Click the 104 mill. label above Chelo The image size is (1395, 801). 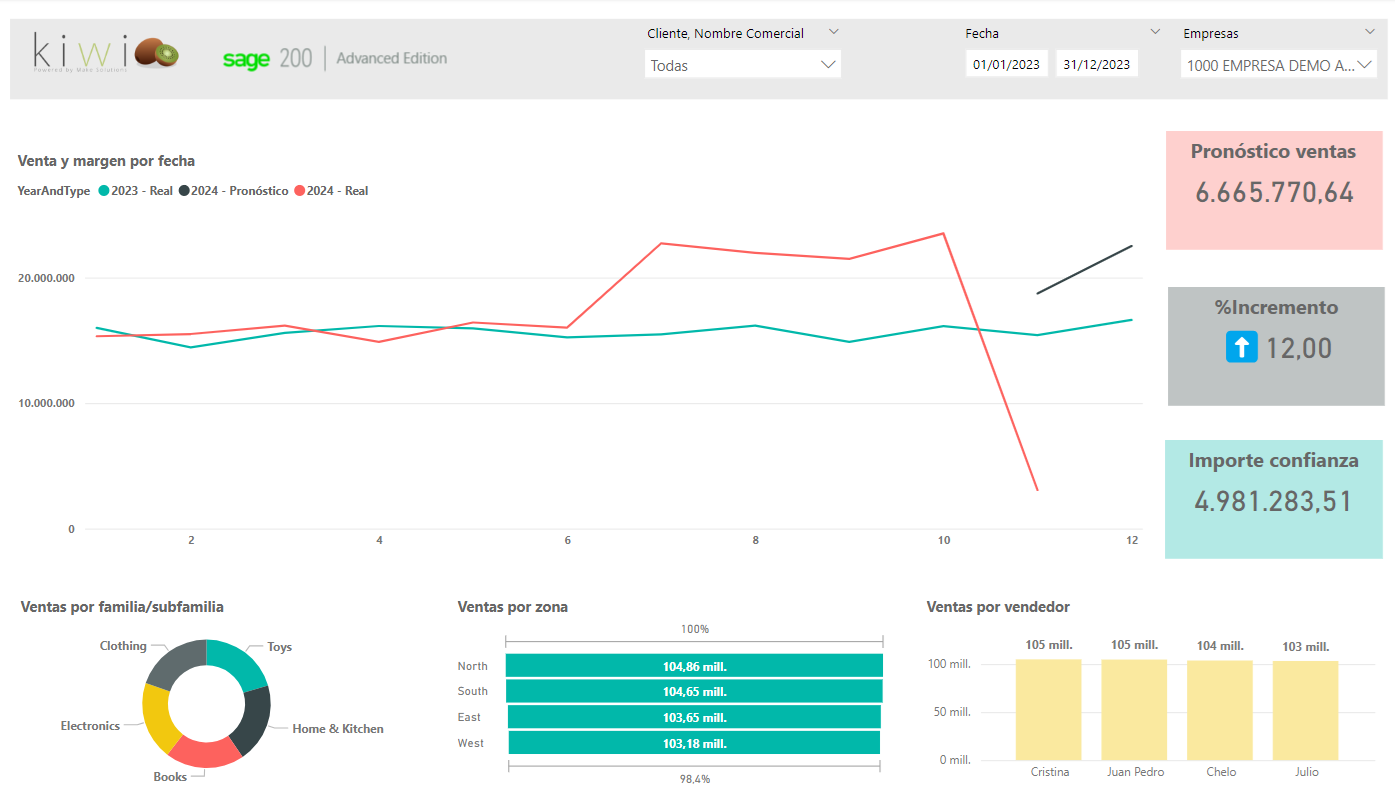coord(1220,646)
